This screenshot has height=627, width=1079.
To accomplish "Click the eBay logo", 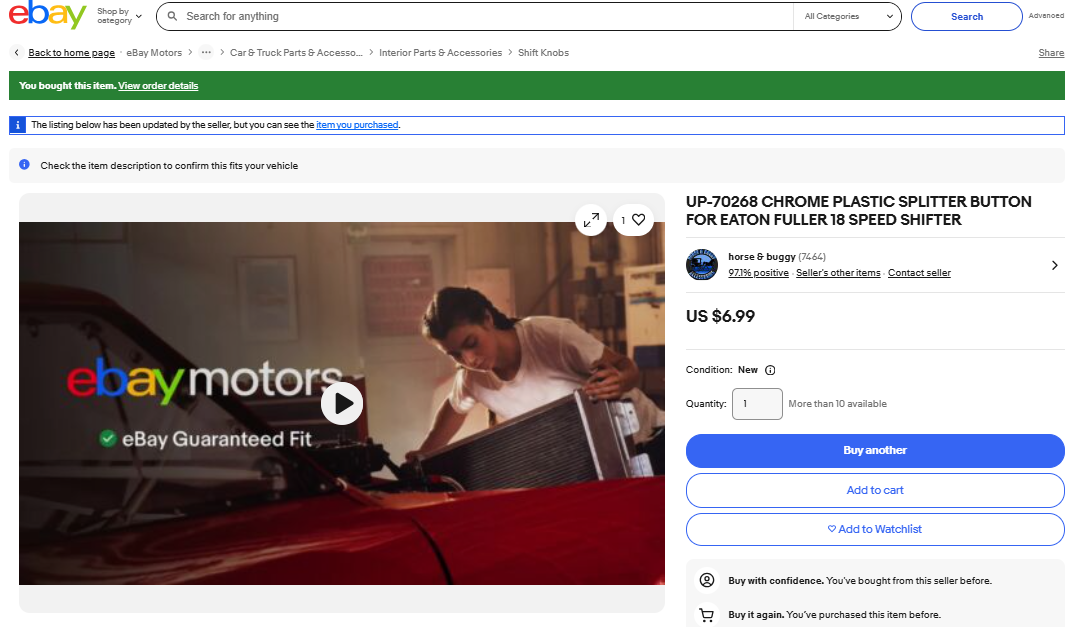I will click(x=47, y=15).
